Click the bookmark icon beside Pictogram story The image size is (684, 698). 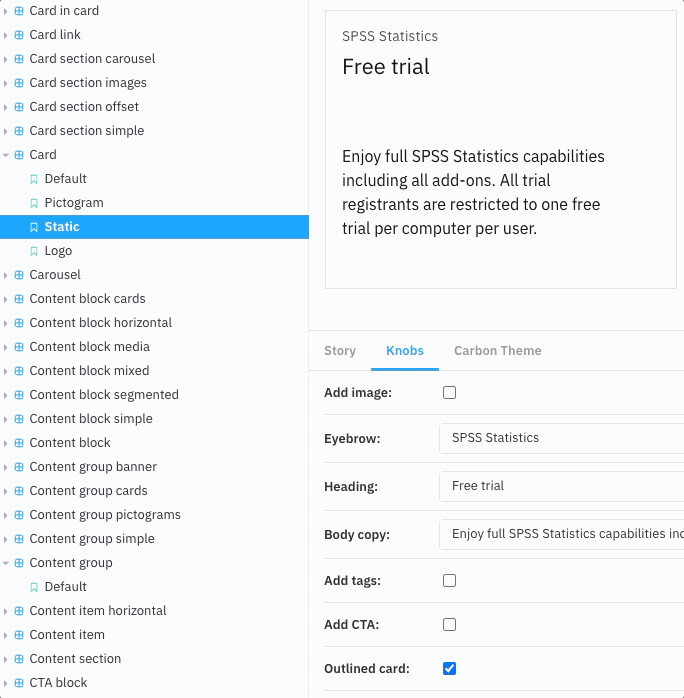pos(34,203)
